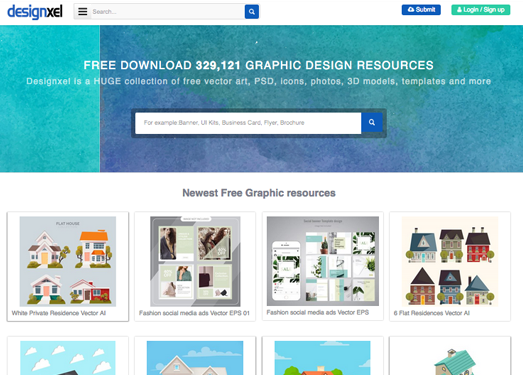Open second-row orange roof house thumbnail
Viewport: 523px width, 375px height.
pos(323,358)
